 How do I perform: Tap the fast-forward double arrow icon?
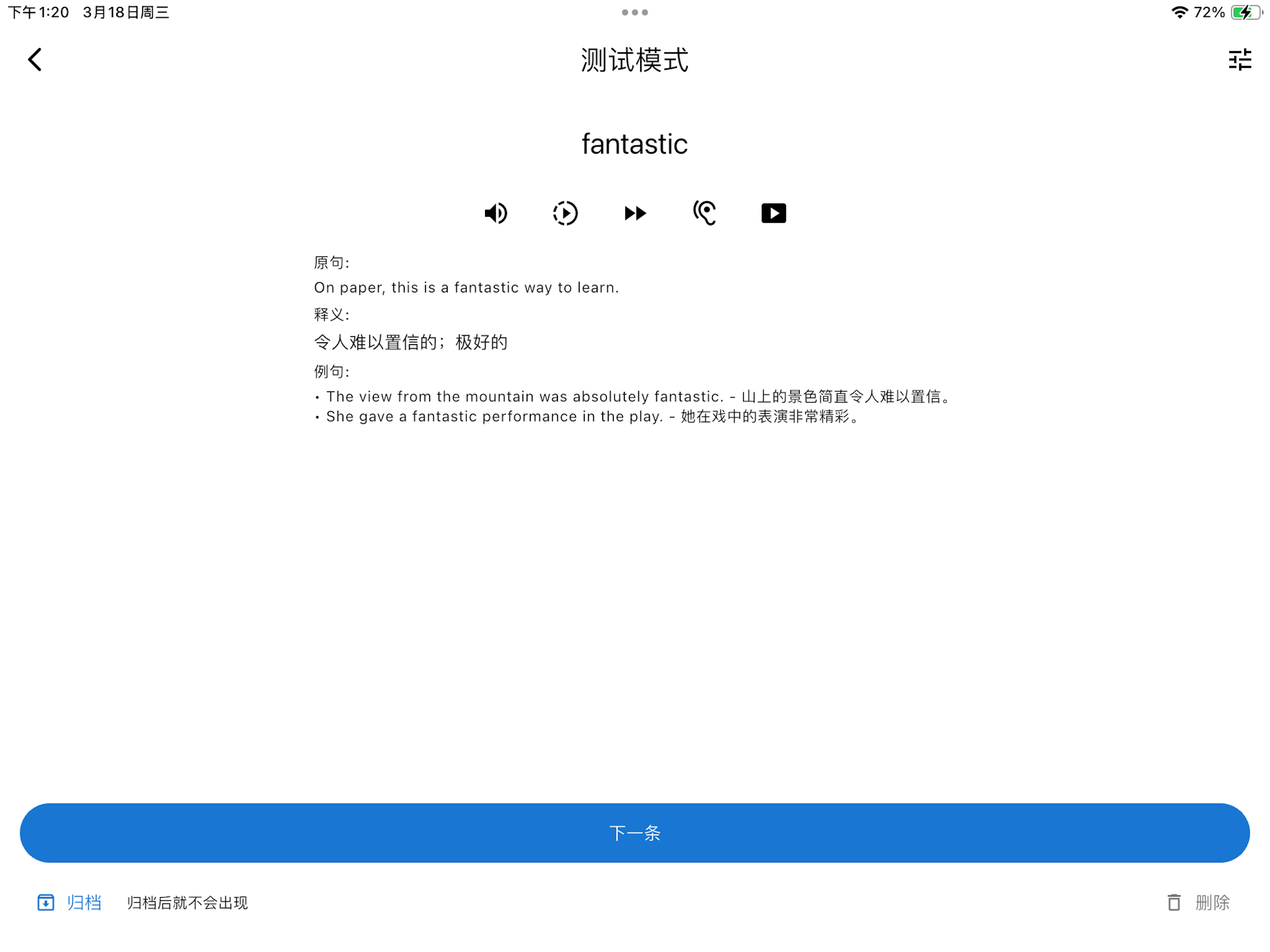point(635,214)
